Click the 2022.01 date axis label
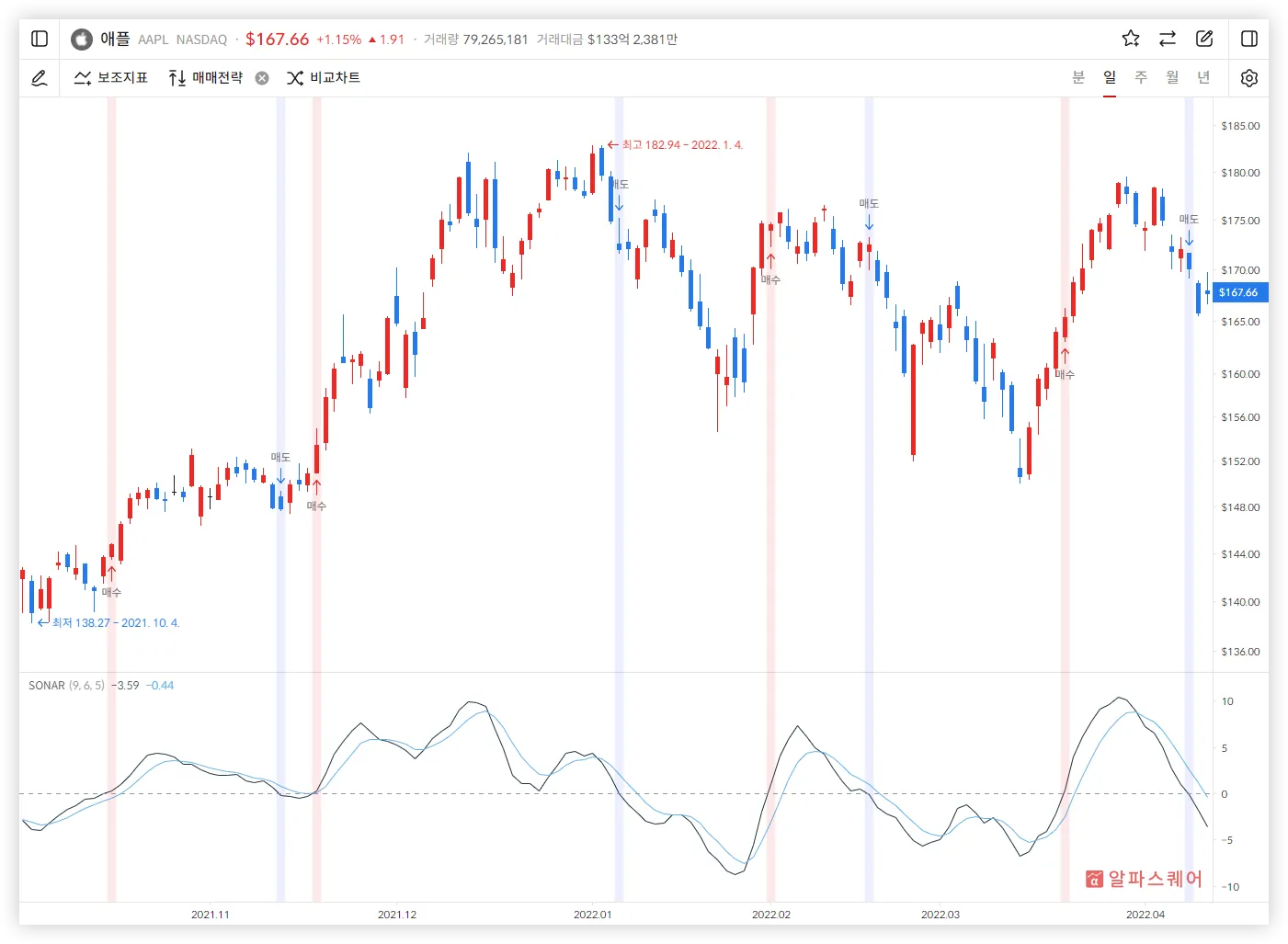 [x=592, y=915]
